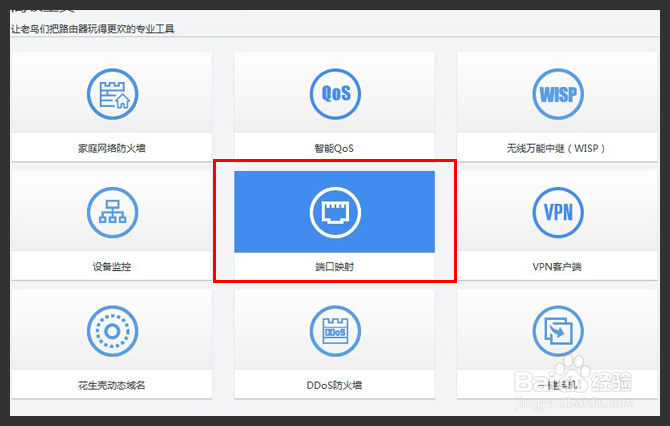Viewport: 670px width, 426px height.
Task: Click the VPN客户端 label
Action: point(557,267)
